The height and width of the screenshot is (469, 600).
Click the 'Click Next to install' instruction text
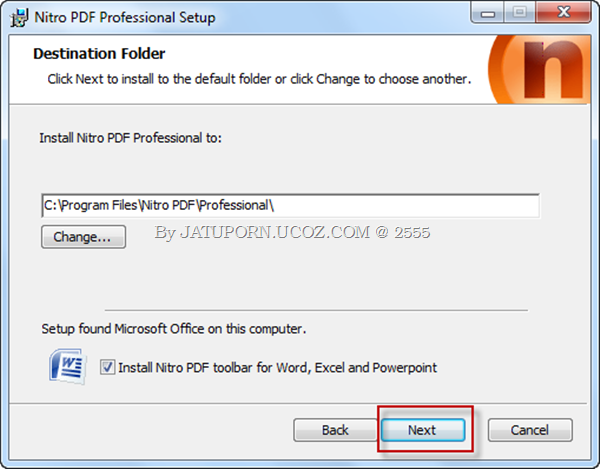click(259, 79)
